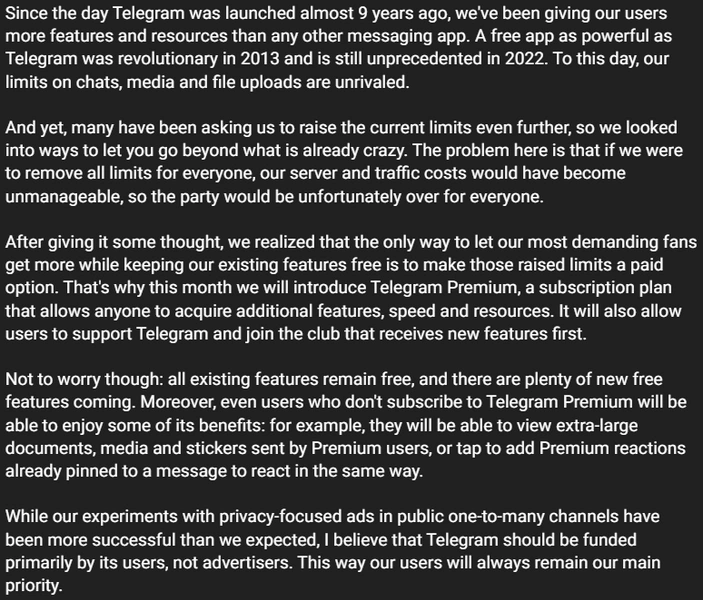This screenshot has height=600, width=703.
Task: Click the words 'view extra-large'
Action: (x=577, y=426)
